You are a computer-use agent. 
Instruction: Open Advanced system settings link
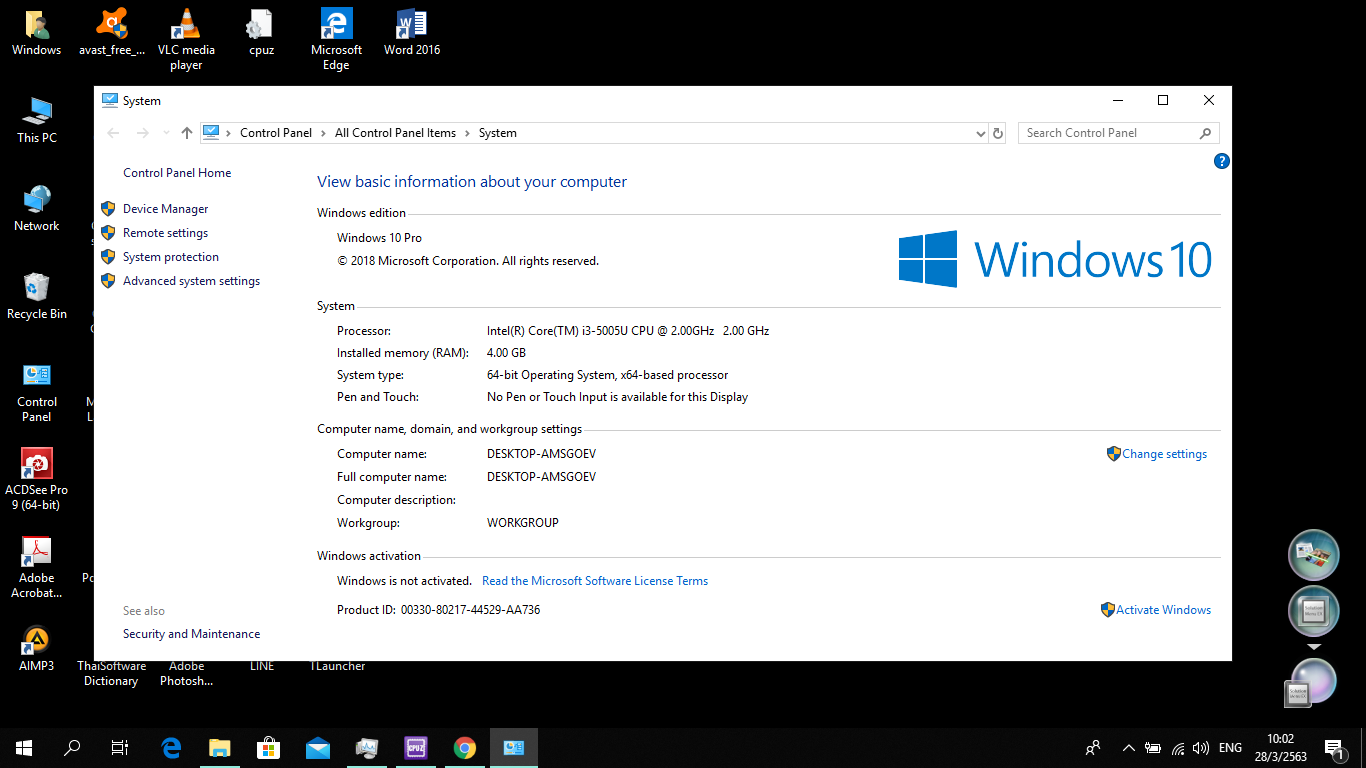[191, 281]
